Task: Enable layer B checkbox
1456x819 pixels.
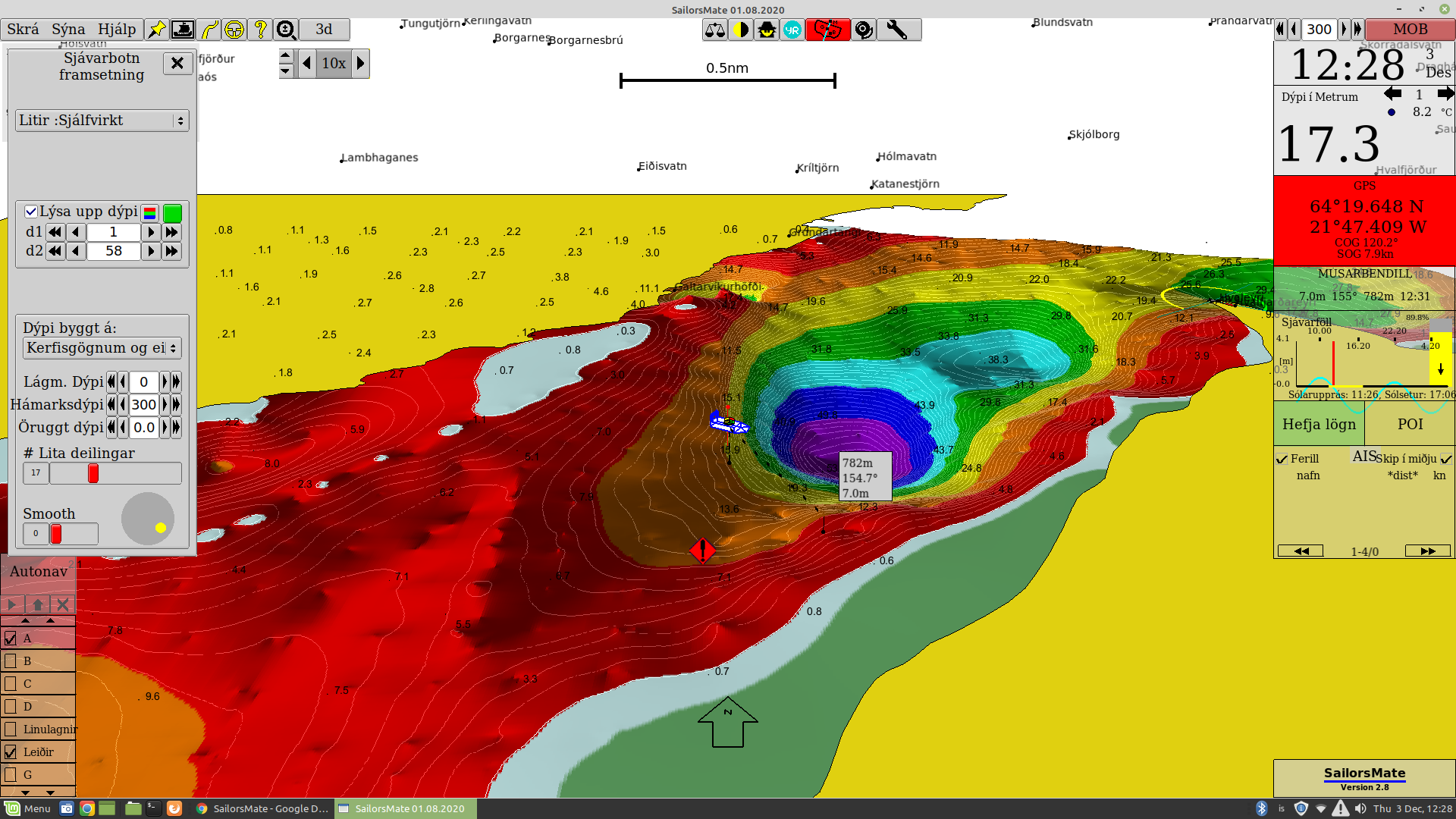Action: pos(11,661)
